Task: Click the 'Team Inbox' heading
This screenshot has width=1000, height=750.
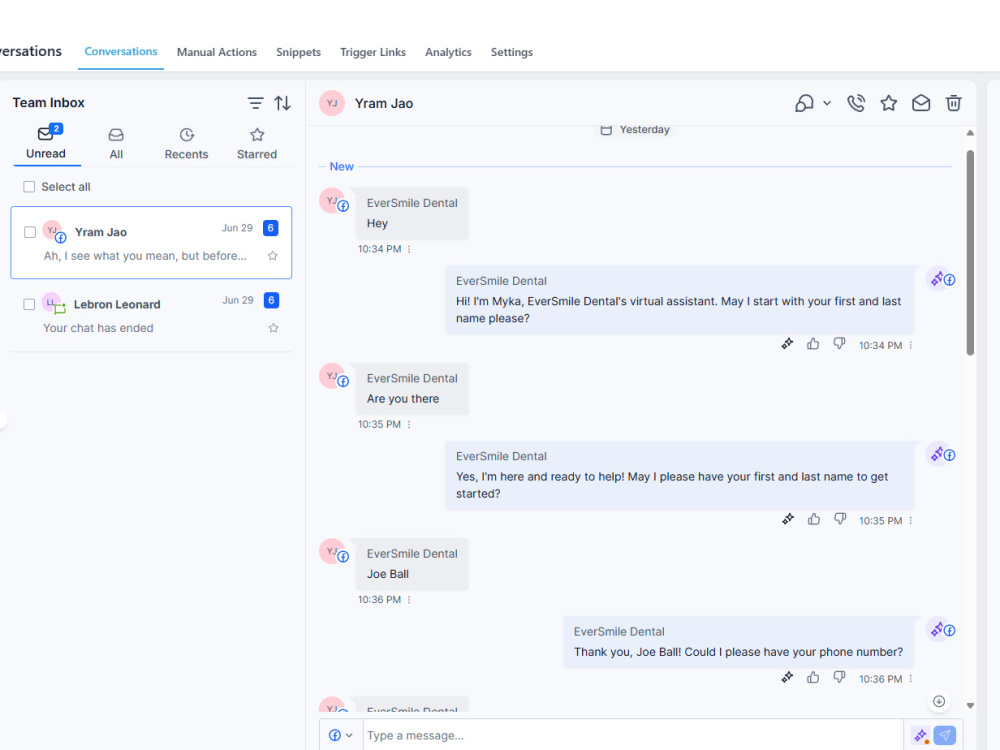Action: tap(48, 103)
